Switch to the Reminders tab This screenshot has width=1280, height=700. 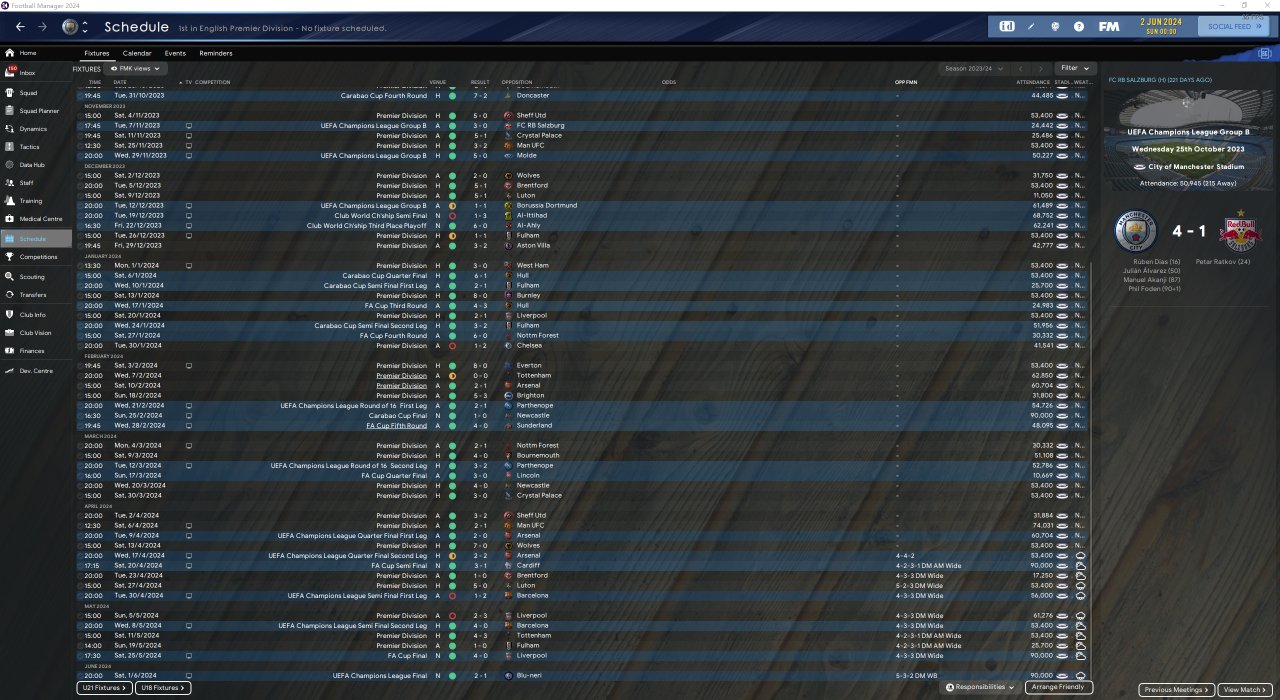point(216,53)
